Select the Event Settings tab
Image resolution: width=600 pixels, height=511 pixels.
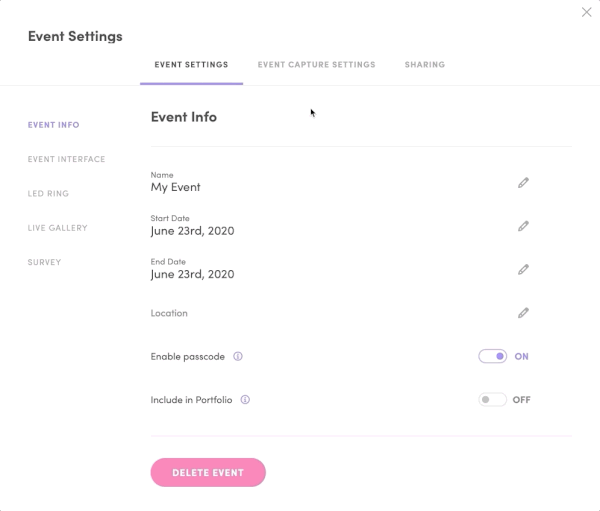[x=191, y=65]
